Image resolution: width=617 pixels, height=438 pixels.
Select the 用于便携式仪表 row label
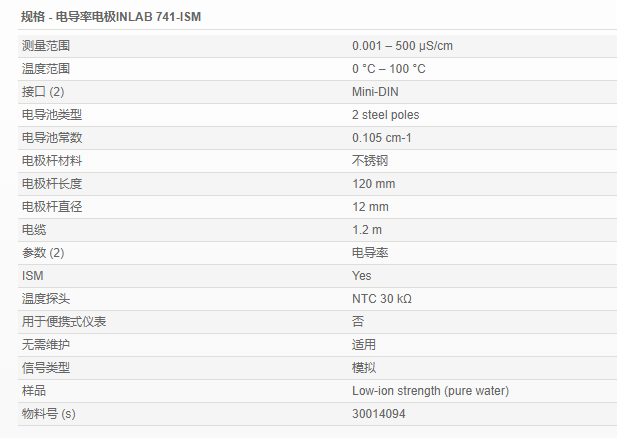click(x=64, y=322)
